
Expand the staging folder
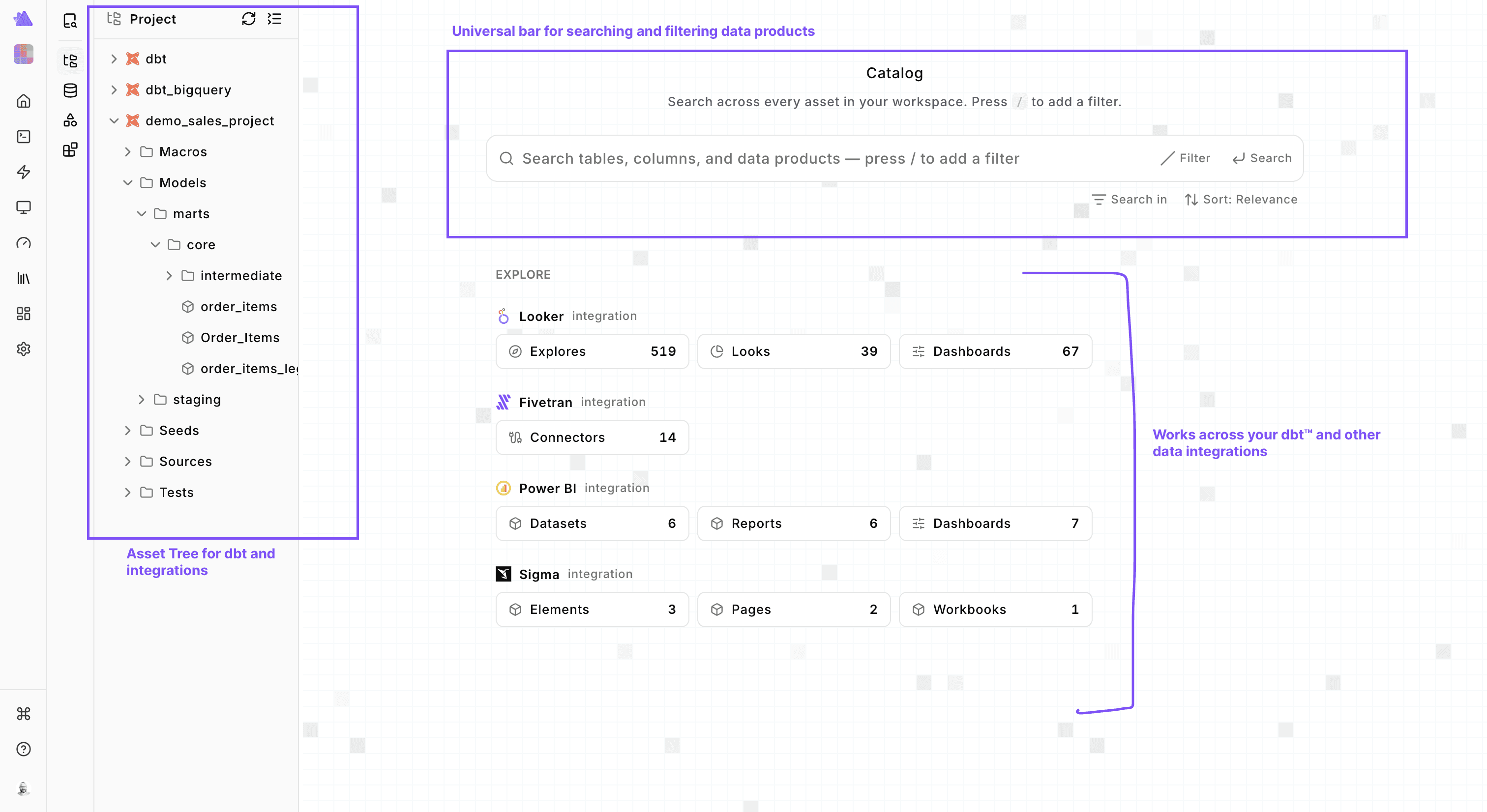click(142, 400)
